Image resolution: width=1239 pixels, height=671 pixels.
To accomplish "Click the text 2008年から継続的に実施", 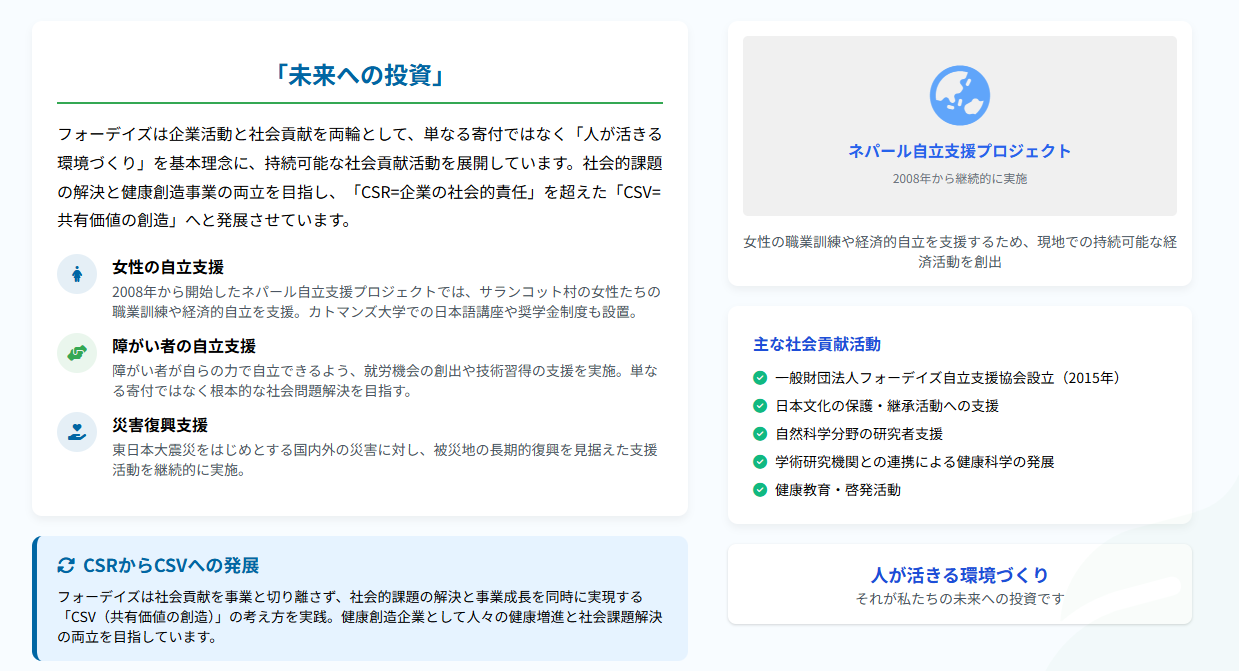I will [x=960, y=179].
